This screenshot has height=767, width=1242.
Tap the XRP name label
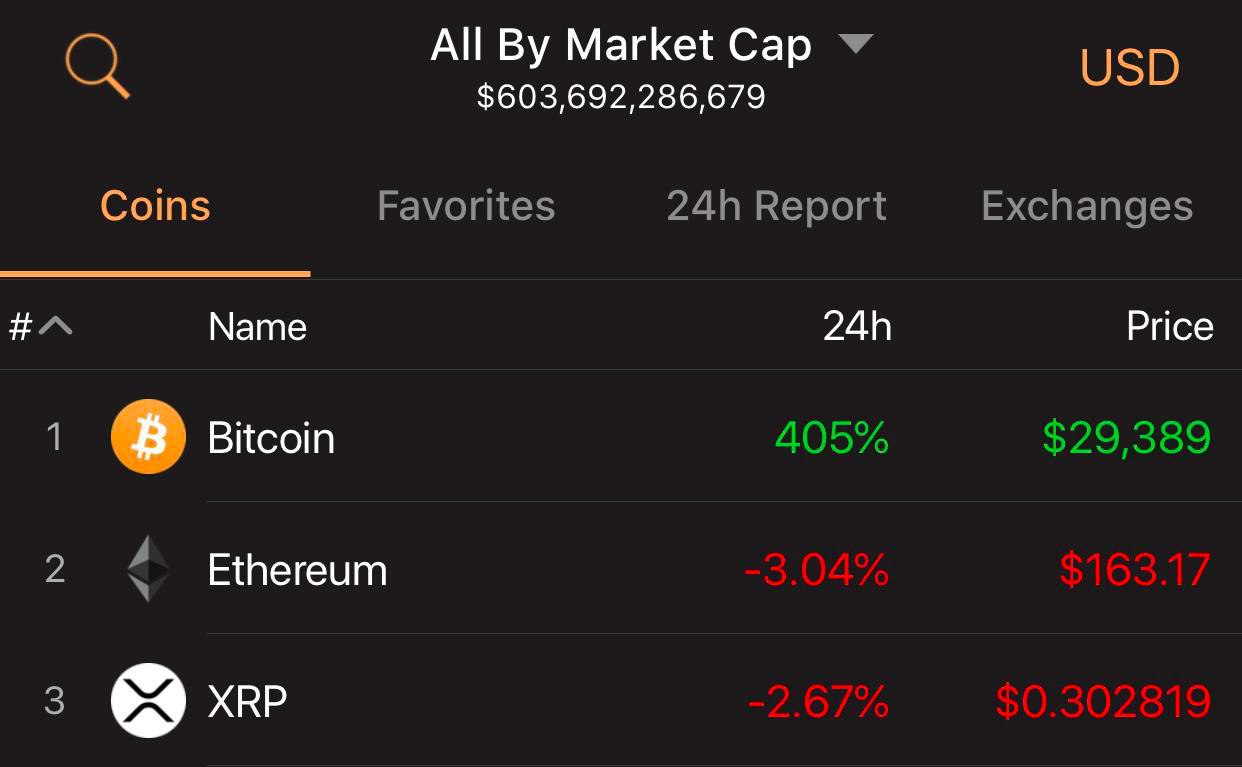click(x=247, y=701)
